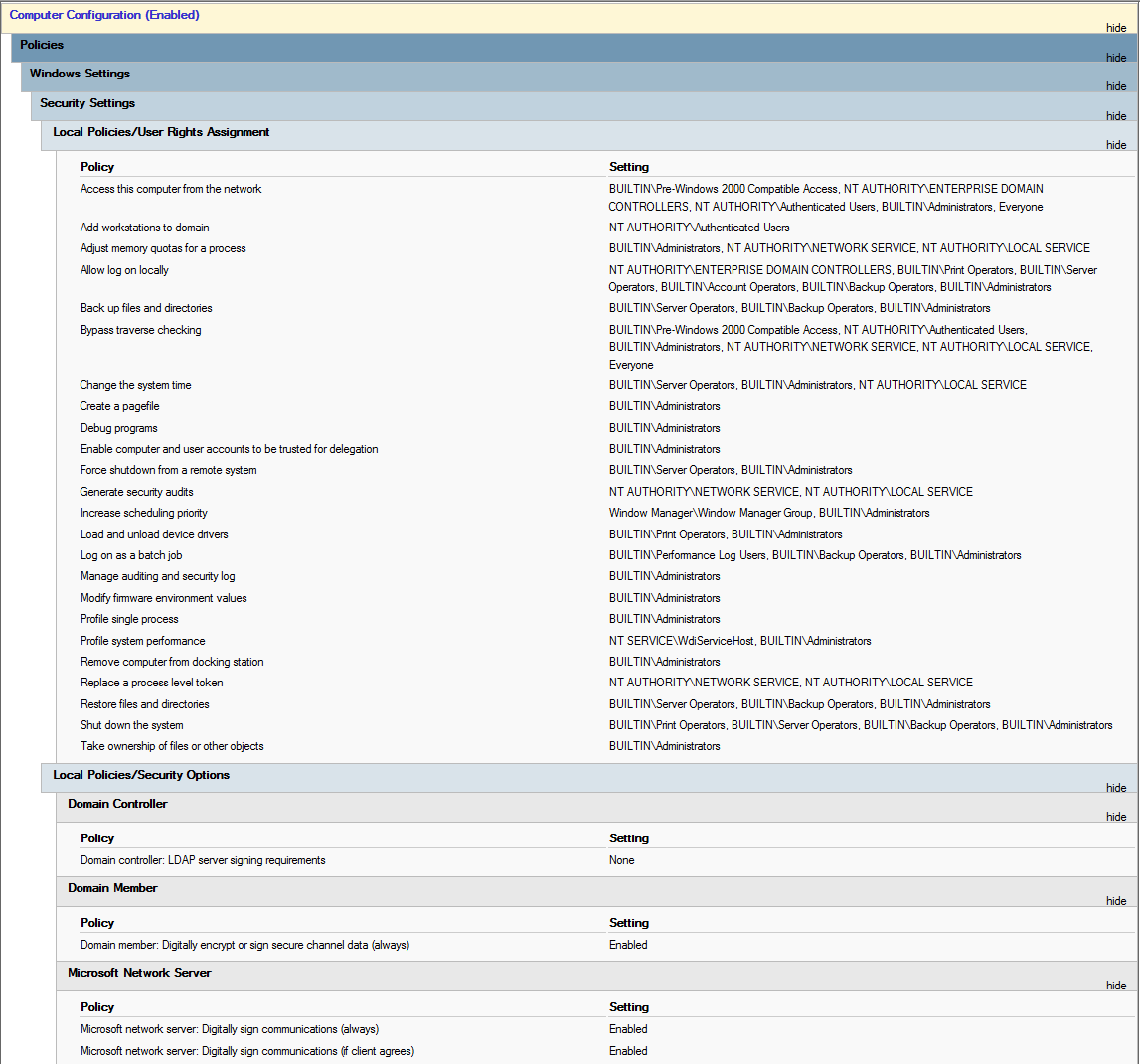Click hide link for Domain Controller section
Screen dimensions: 1140x1064
point(1116,817)
